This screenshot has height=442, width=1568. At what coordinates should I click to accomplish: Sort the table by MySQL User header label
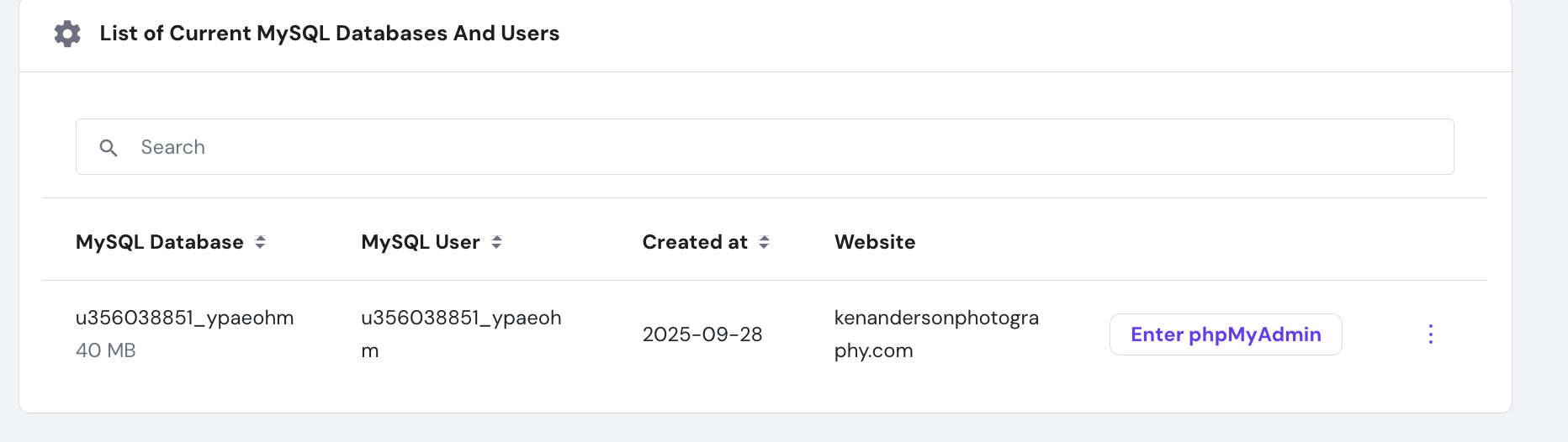[x=420, y=242]
